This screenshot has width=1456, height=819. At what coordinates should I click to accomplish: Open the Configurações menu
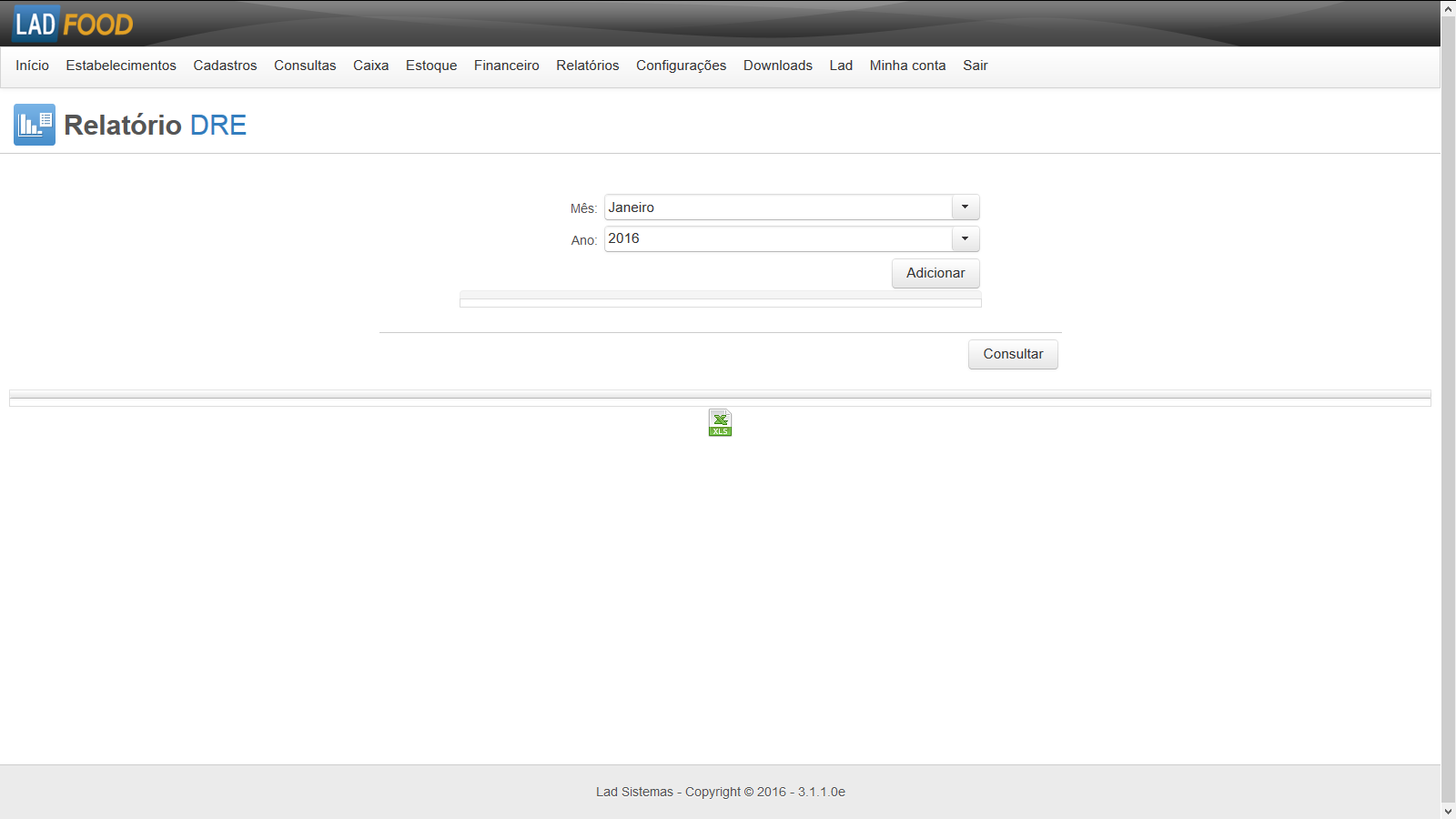pos(681,66)
